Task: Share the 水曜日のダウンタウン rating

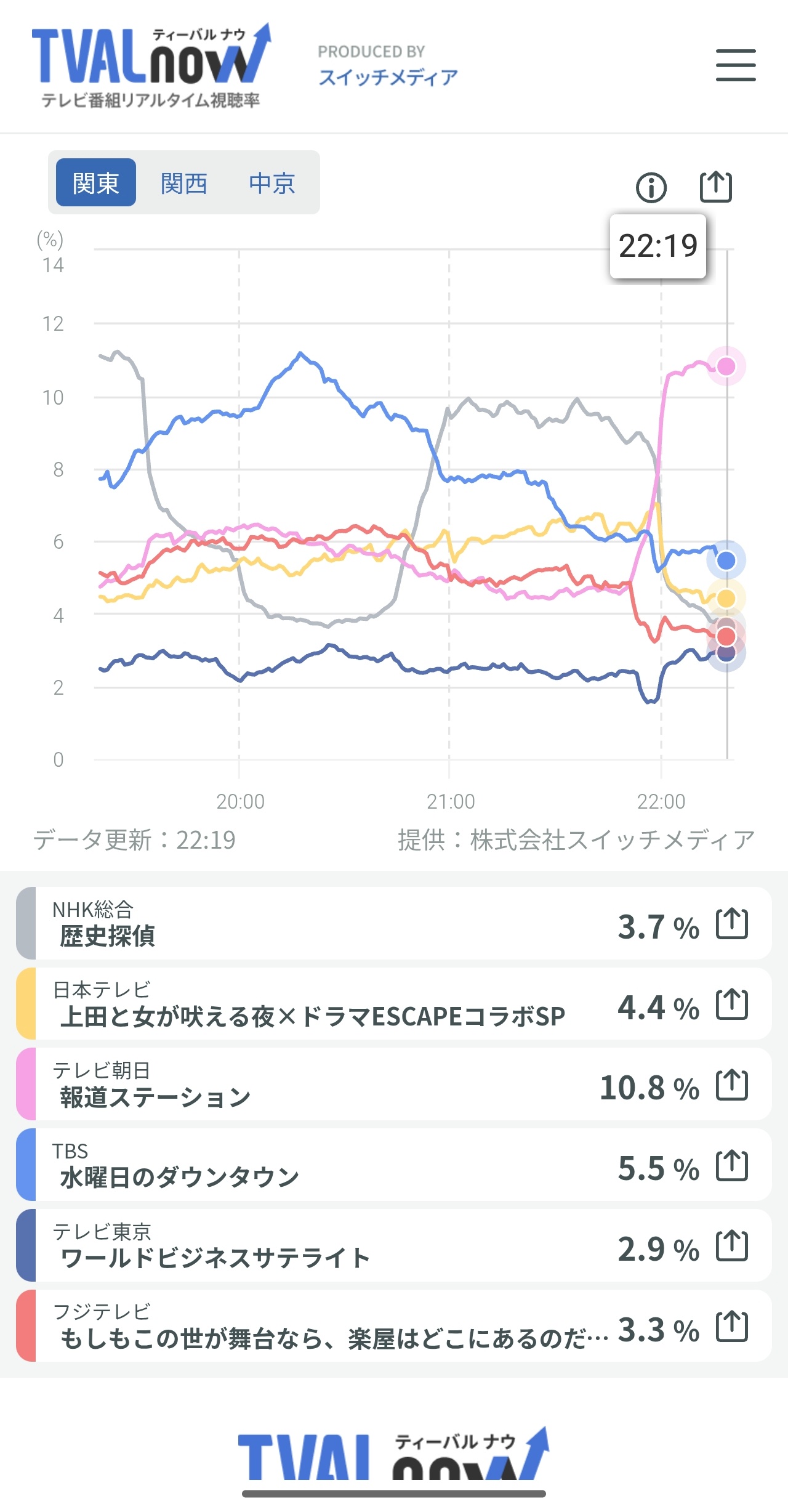Action: click(732, 1165)
